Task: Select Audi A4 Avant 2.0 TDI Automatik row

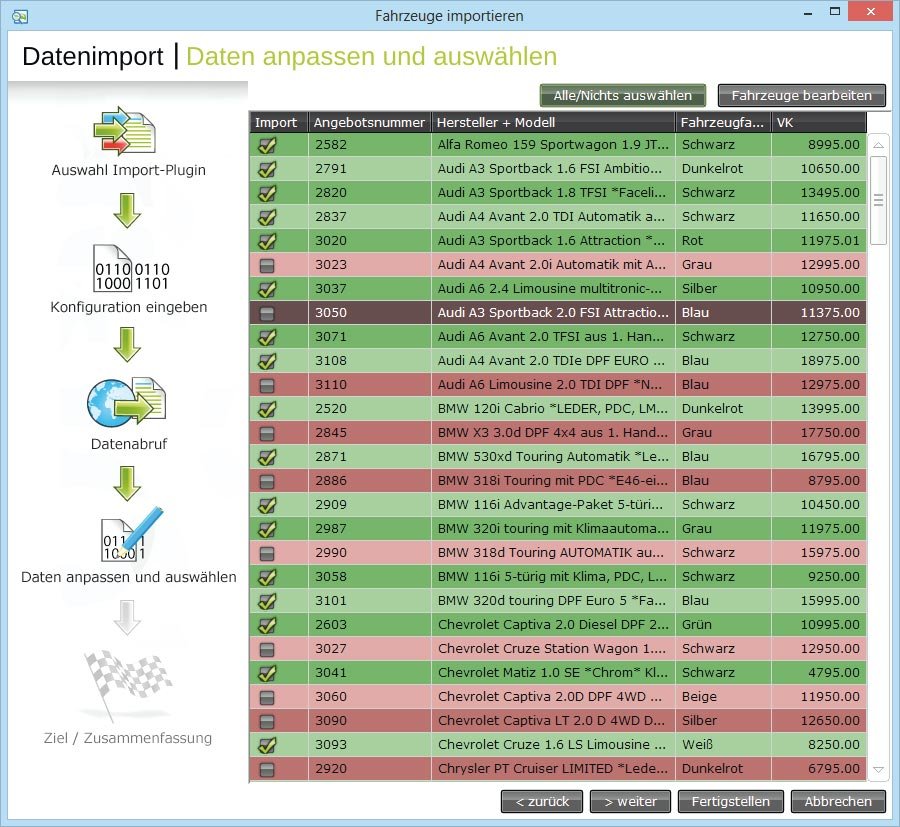Action: 557,216
